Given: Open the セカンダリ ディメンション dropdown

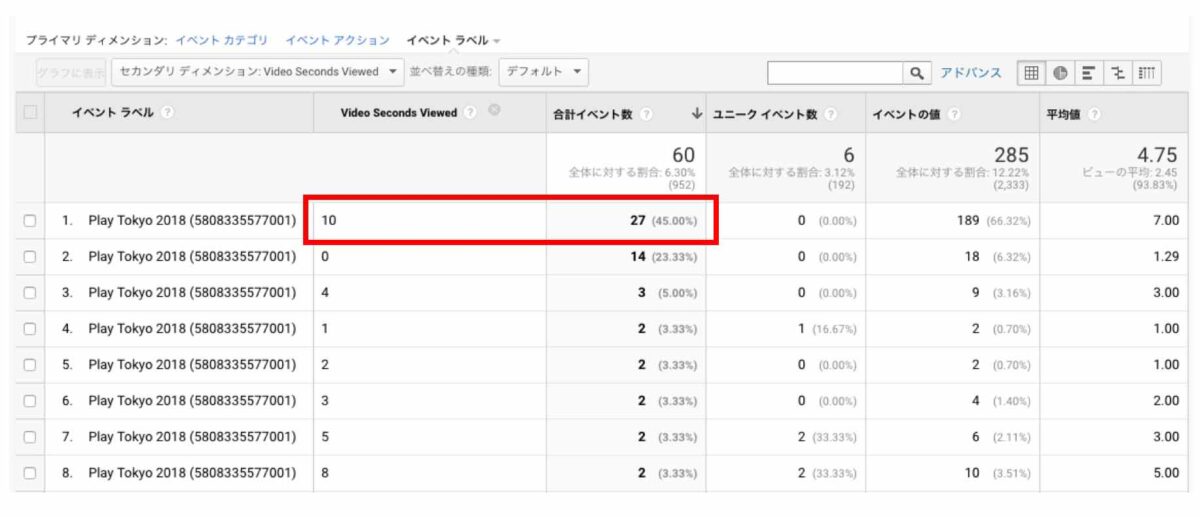Looking at the screenshot, I should 258,72.
